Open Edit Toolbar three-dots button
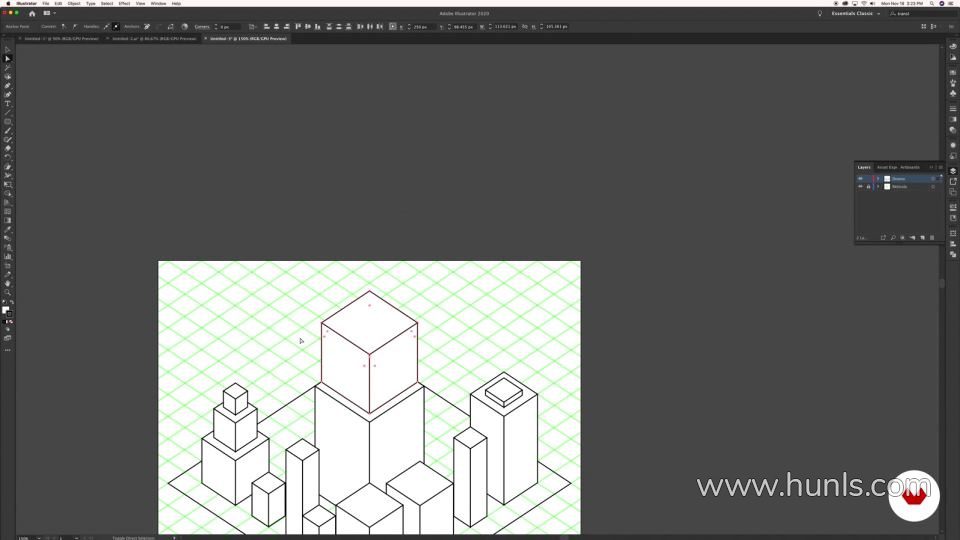 [7, 350]
